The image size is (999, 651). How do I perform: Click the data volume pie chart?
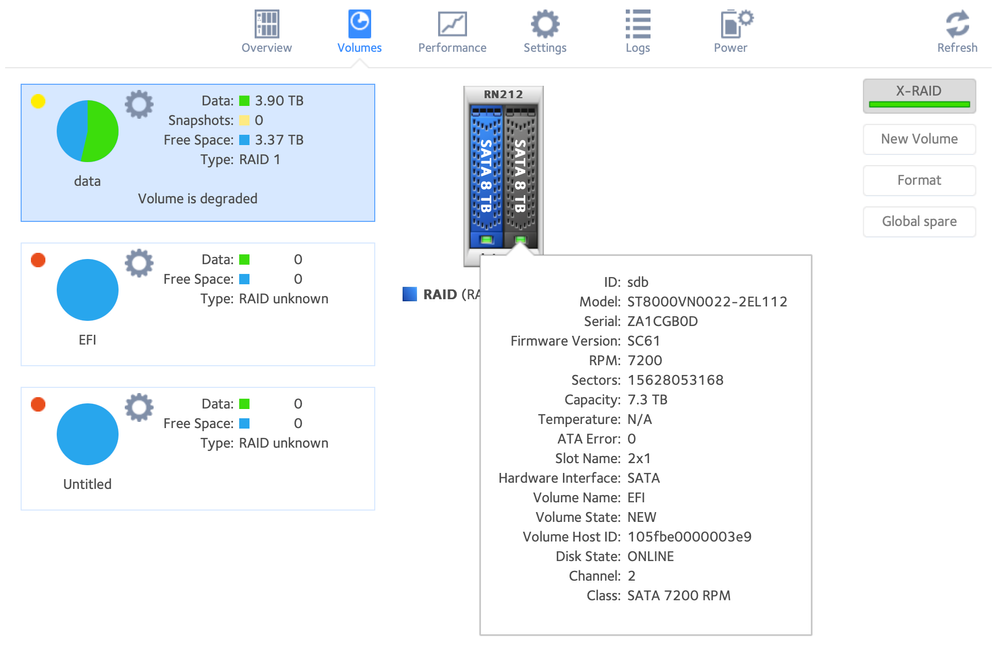tap(87, 131)
